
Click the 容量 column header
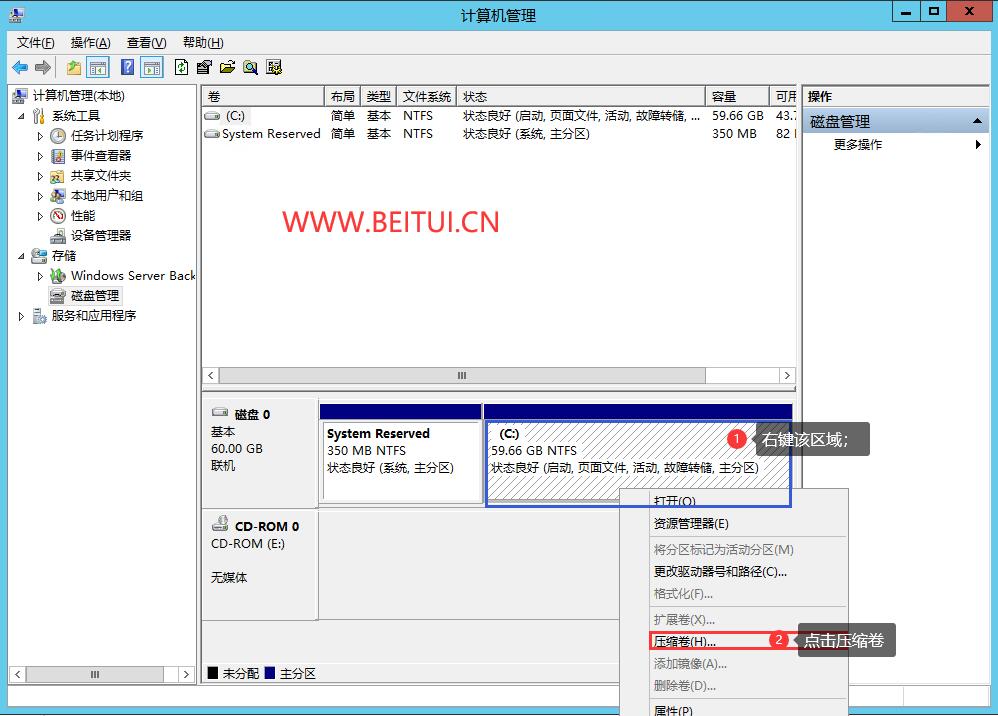tap(737, 97)
